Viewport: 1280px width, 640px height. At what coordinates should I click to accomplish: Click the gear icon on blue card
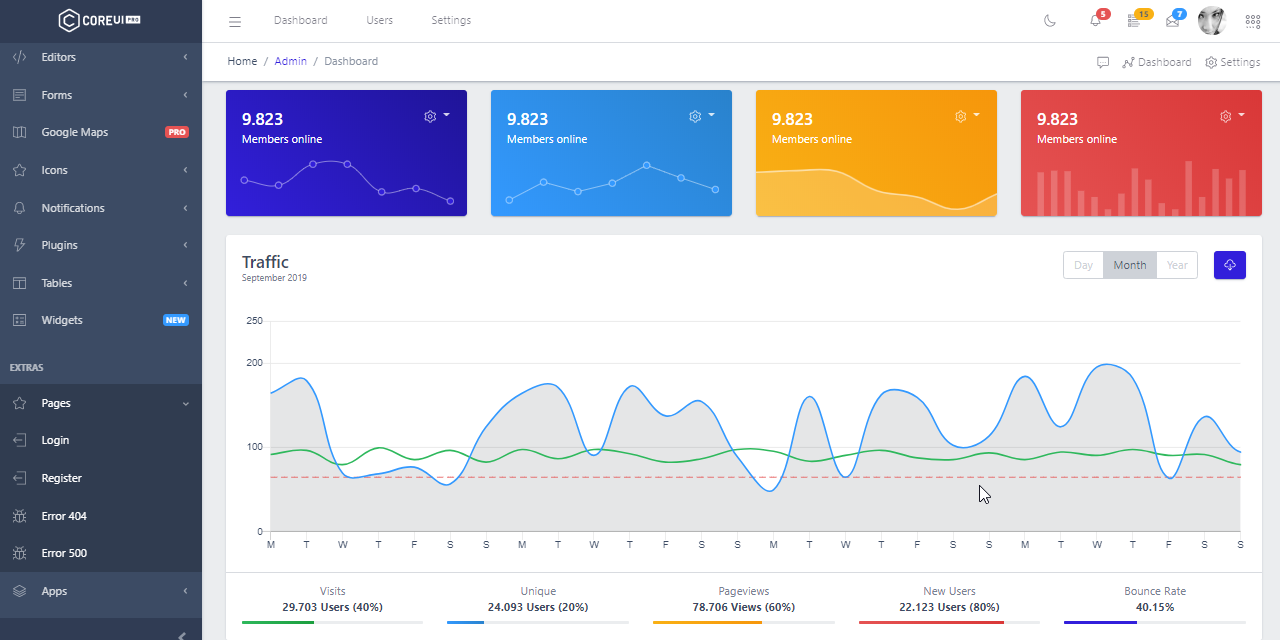pyautogui.click(x=695, y=116)
